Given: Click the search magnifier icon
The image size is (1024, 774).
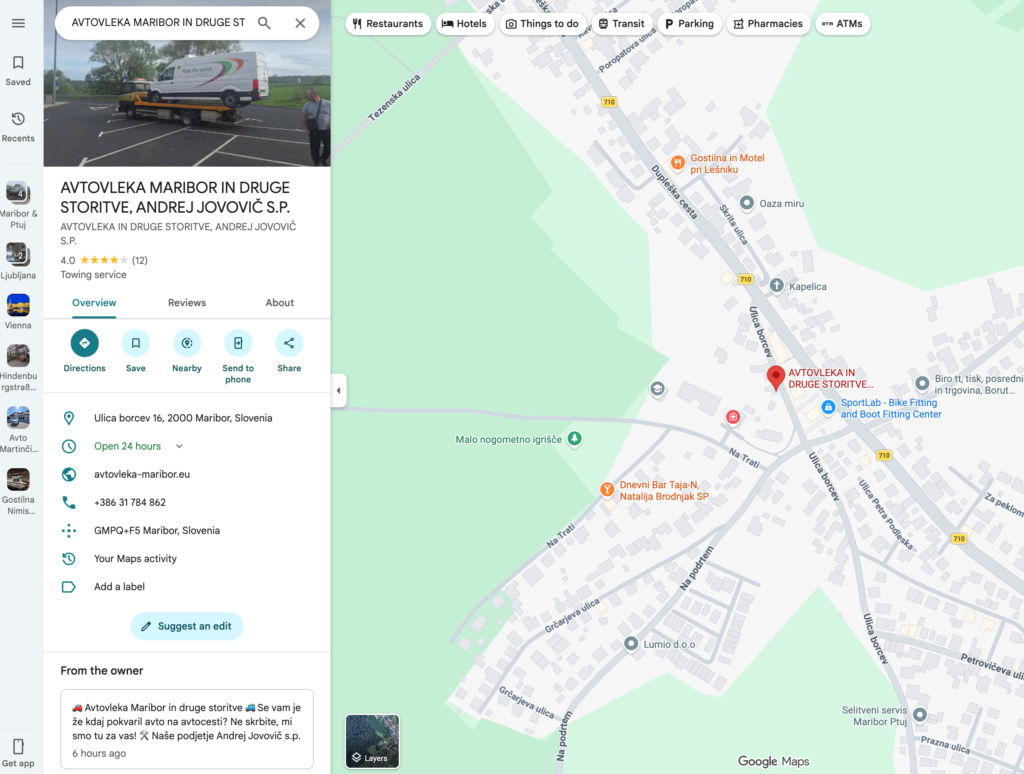Looking at the screenshot, I should (264, 23).
